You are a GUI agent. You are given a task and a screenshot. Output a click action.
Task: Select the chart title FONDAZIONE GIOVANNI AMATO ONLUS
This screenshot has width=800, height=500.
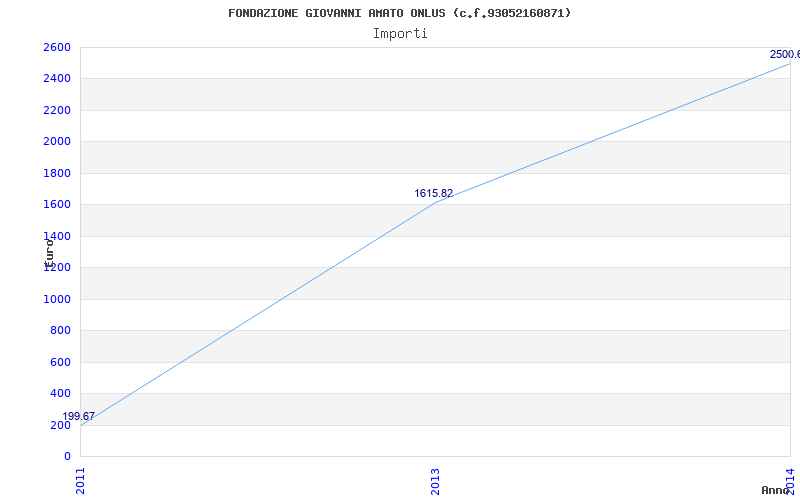coord(399,13)
